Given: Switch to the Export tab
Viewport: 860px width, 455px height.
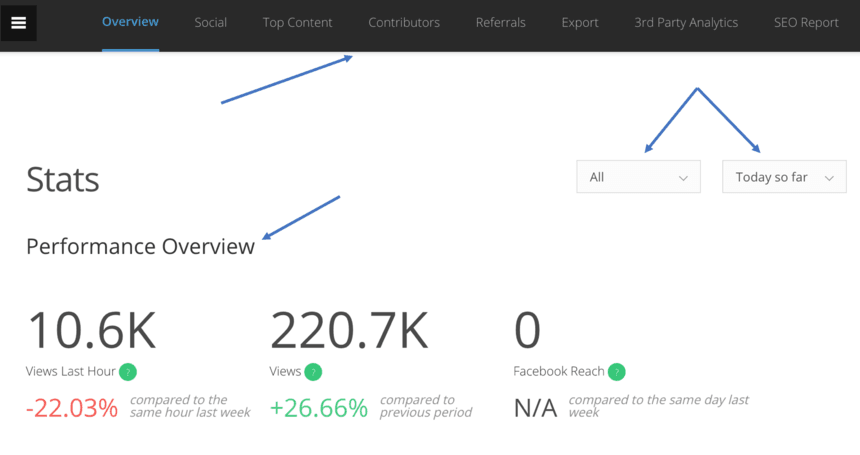Looking at the screenshot, I should [x=580, y=22].
